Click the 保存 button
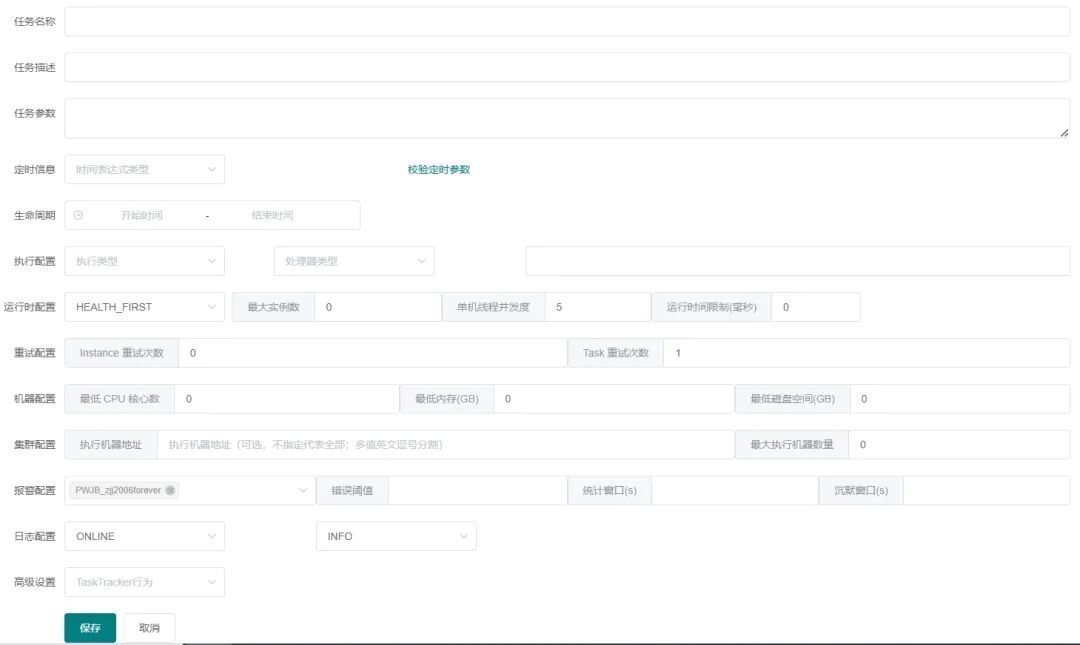1080x645 pixels. 90,628
